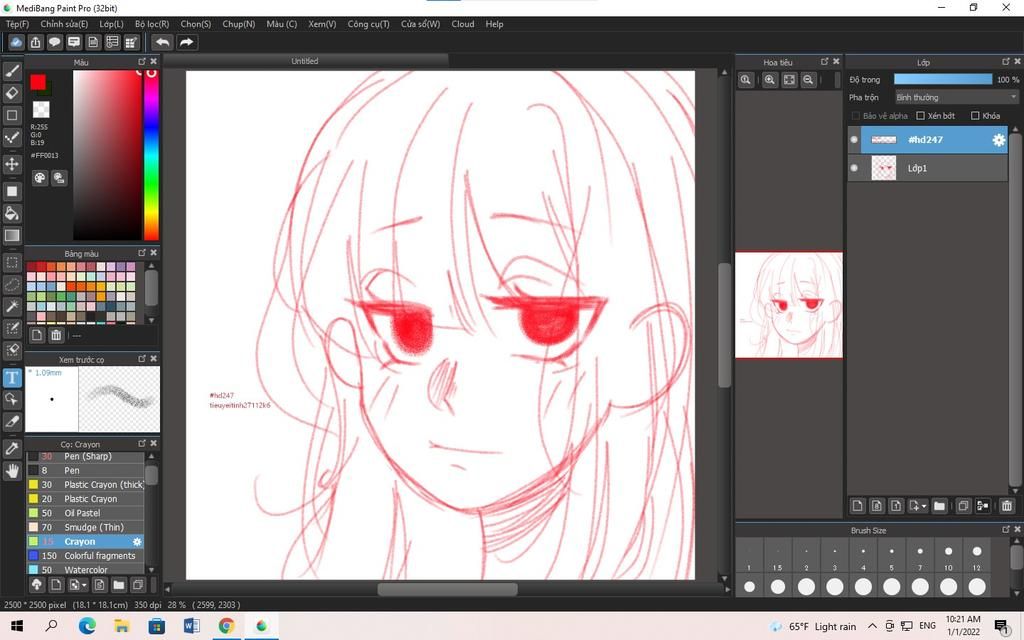The height and width of the screenshot is (640, 1024).
Task: Click the Windows Start button
Action: 17,626
